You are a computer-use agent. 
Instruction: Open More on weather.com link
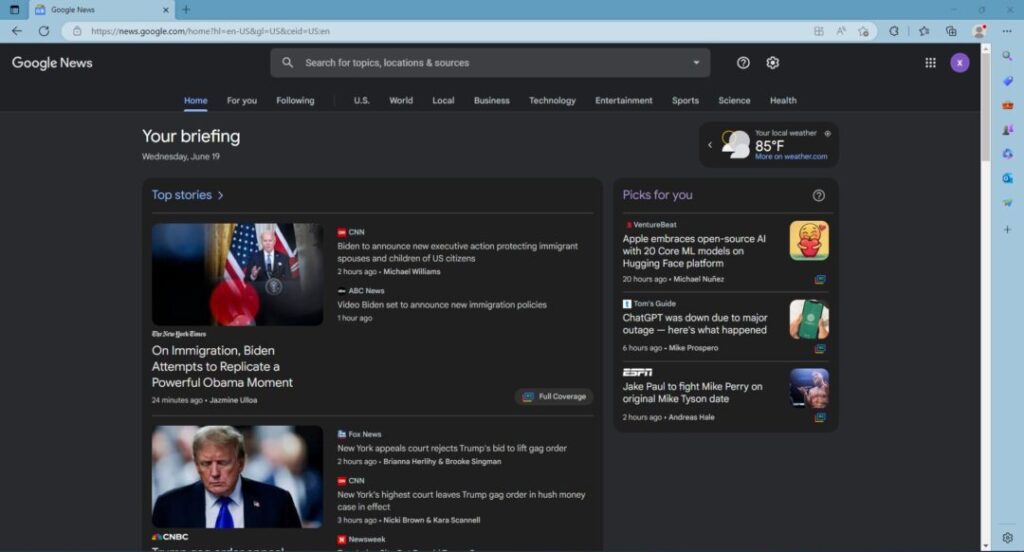tap(791, 157)
